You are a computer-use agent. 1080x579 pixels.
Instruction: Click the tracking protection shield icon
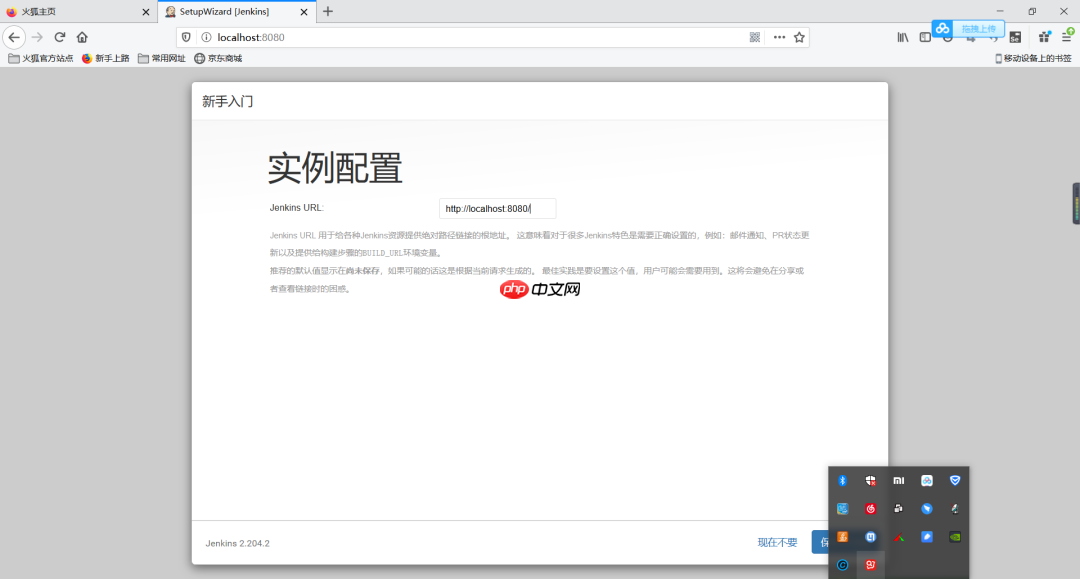click(x=186, y=37)
